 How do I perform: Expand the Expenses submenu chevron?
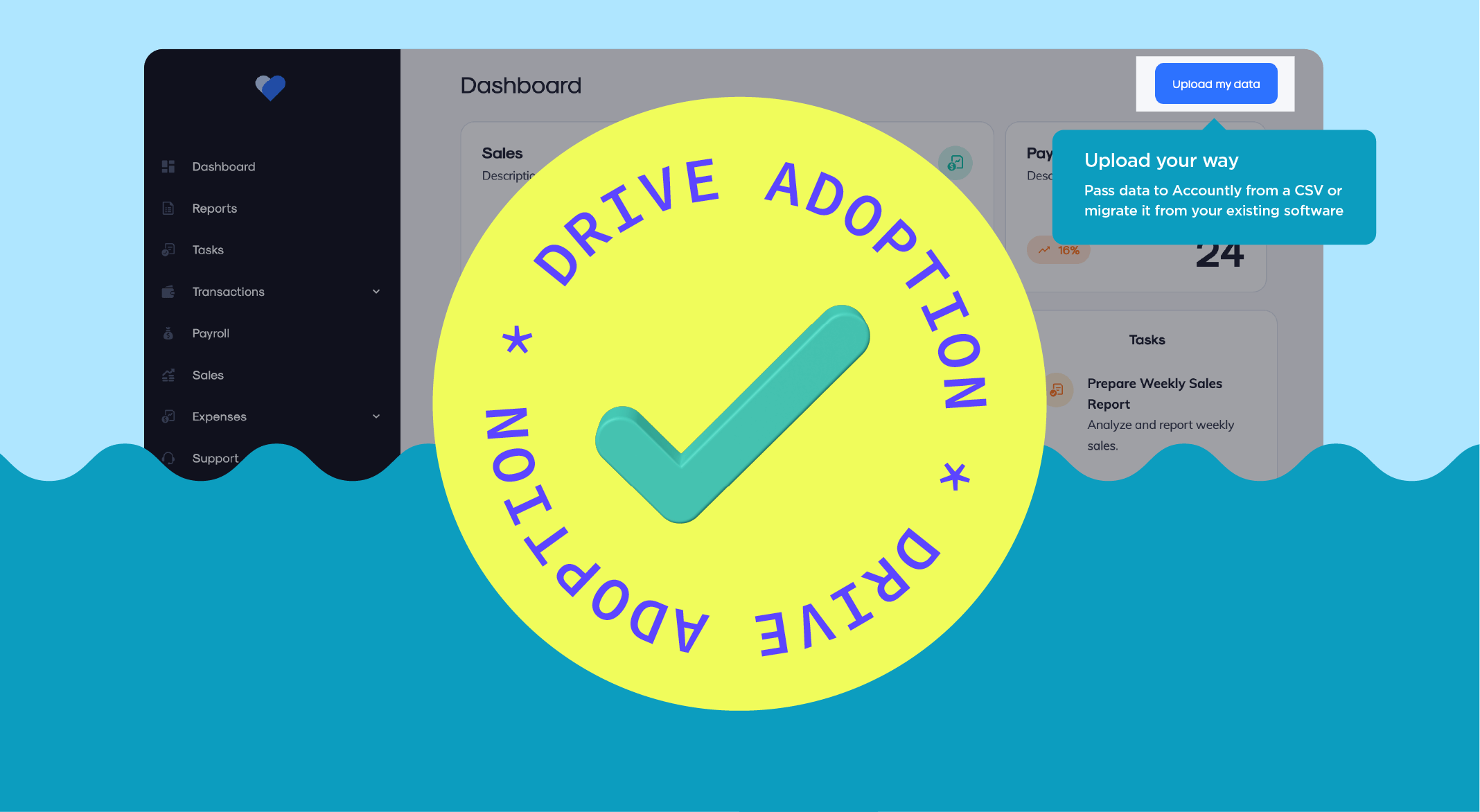pos(376,416)
